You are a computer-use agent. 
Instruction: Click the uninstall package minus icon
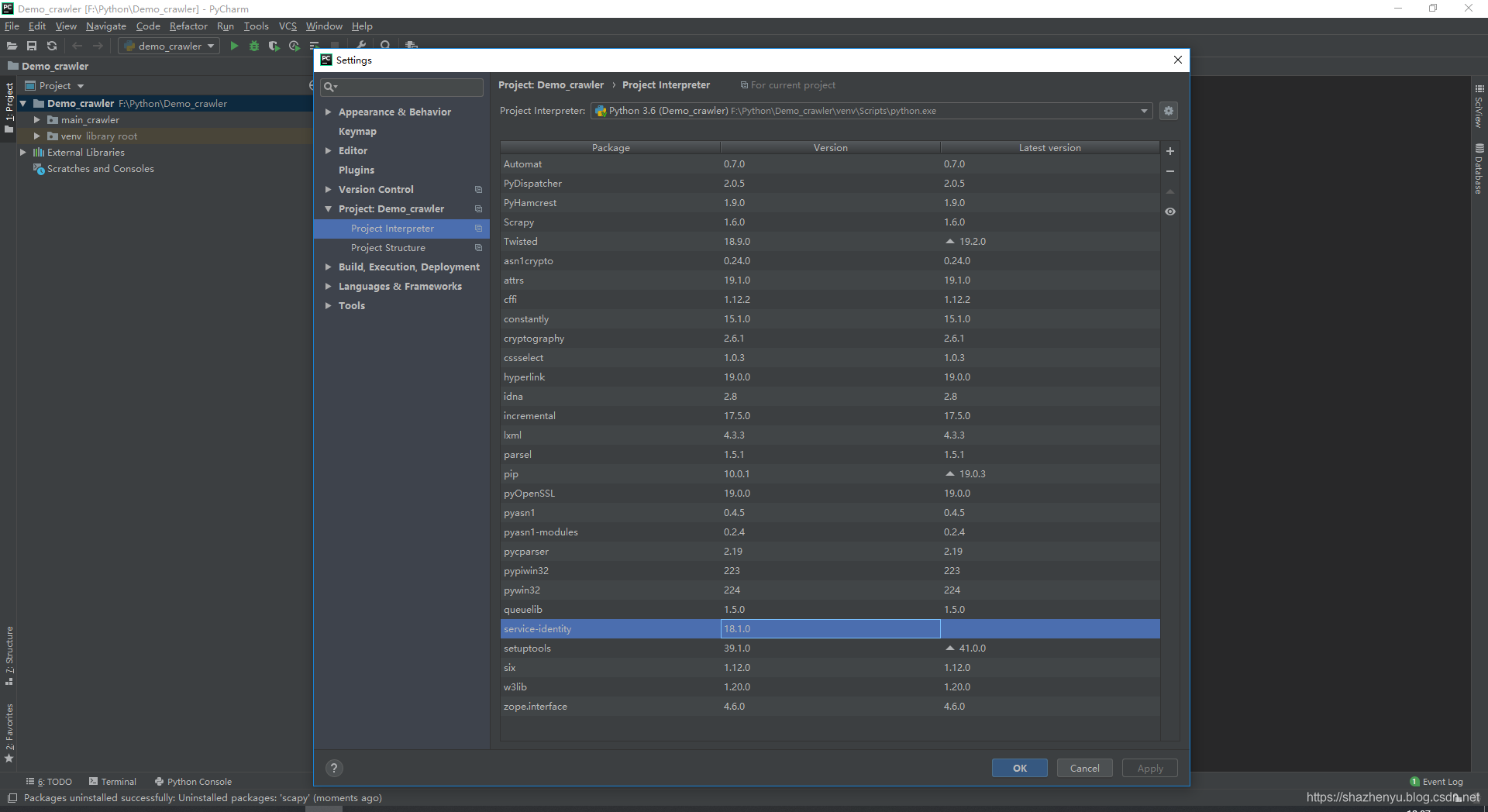pyautogui.click(x=1170, y=171)
